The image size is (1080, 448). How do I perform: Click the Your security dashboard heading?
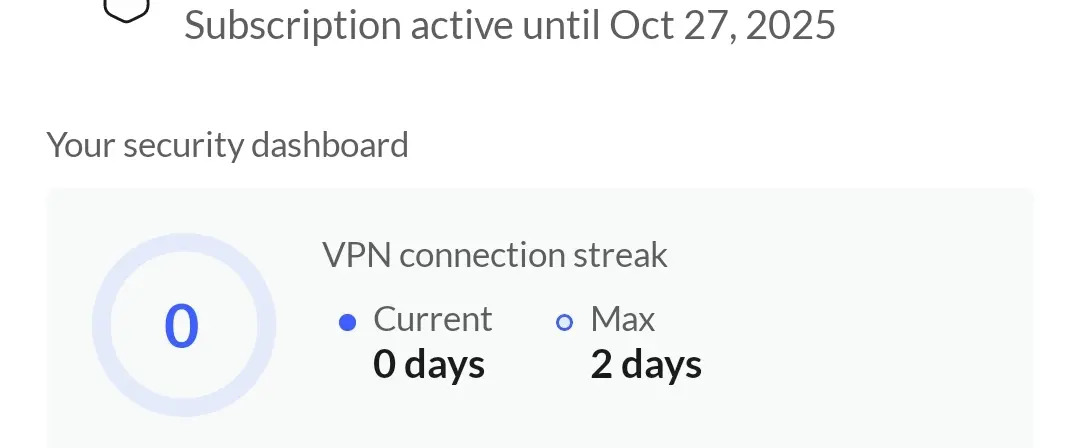pos(227,146)
